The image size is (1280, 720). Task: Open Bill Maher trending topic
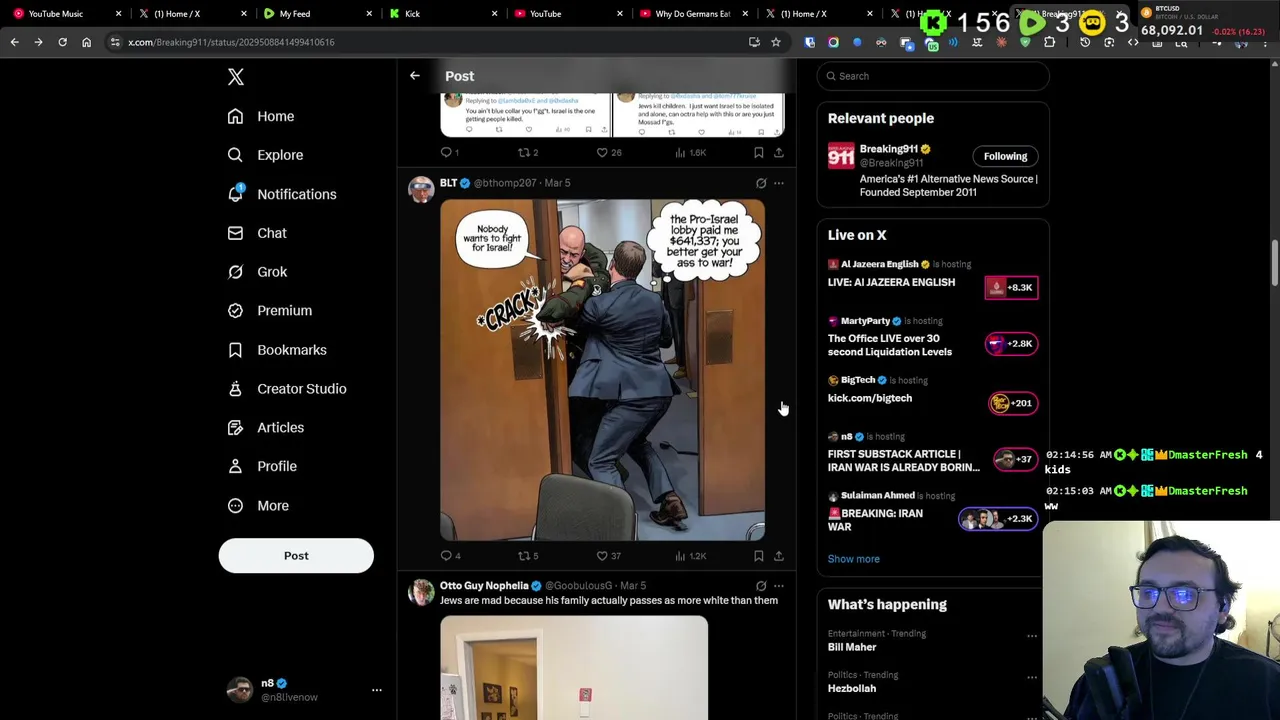852,647
